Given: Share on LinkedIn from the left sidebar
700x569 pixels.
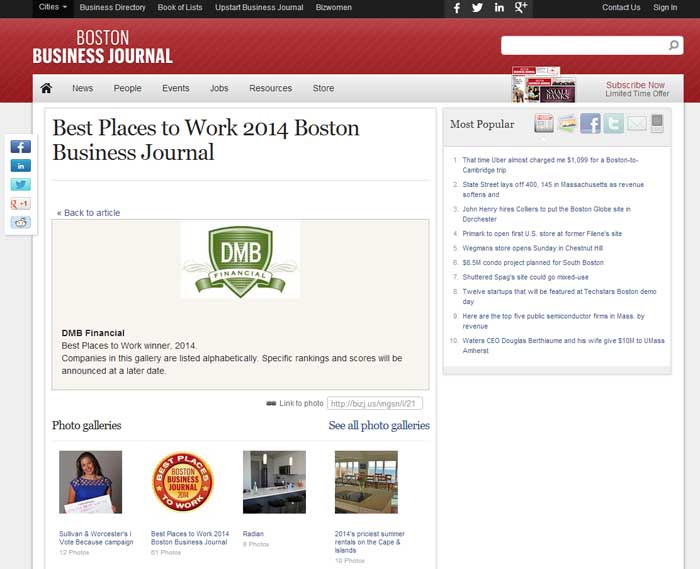Looking at the screenshot, I should click(21, 166).
